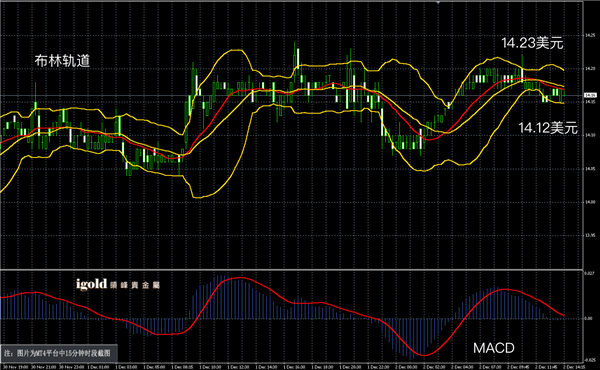The height and width of the screenshot is (370, 600).
Task: Click the igold logo watermark
Action: coord(118,284)
